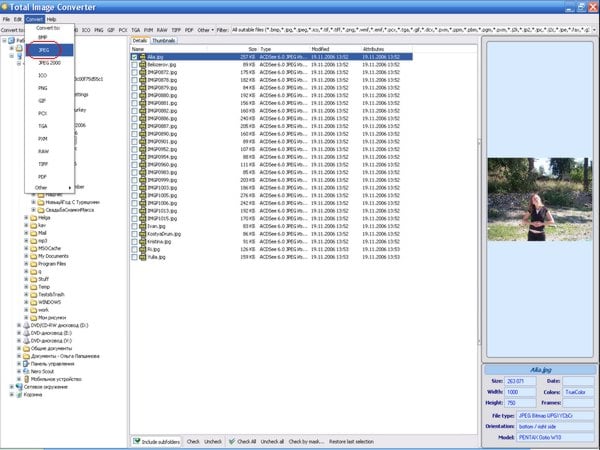Click the WINDOWS folder icon
The image size is (600, 450).
pyautogui.click(x=34, y=302)
